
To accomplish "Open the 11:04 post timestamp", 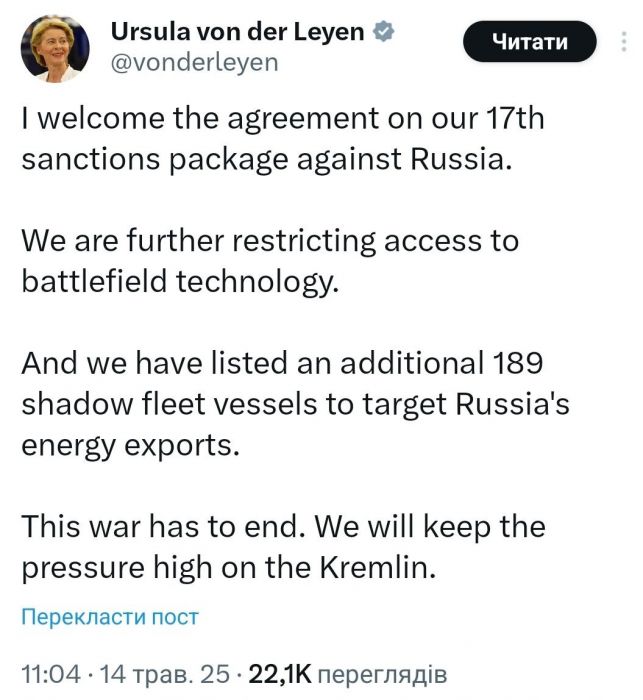I will pos(51,674).
